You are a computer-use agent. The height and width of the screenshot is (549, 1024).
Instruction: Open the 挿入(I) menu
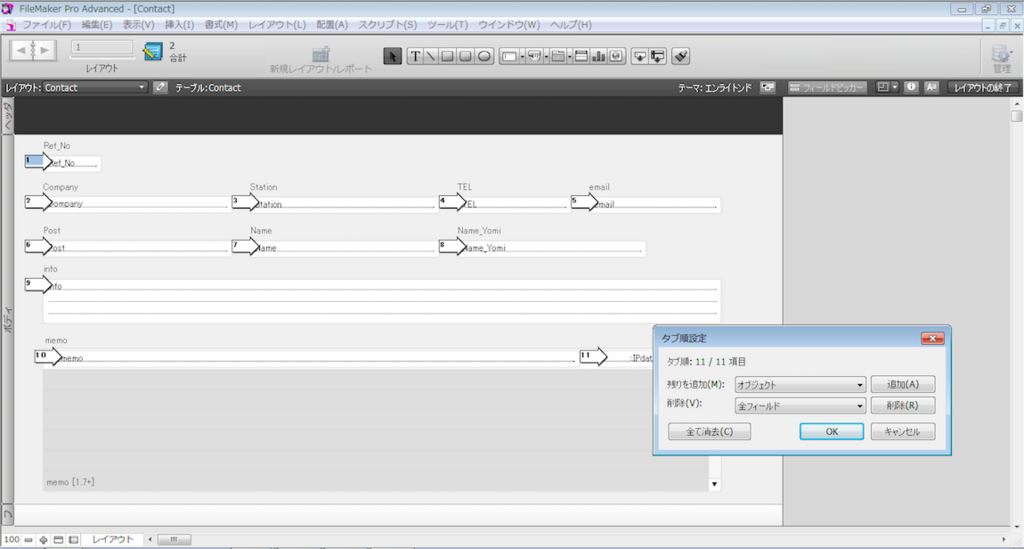point(179,25)
